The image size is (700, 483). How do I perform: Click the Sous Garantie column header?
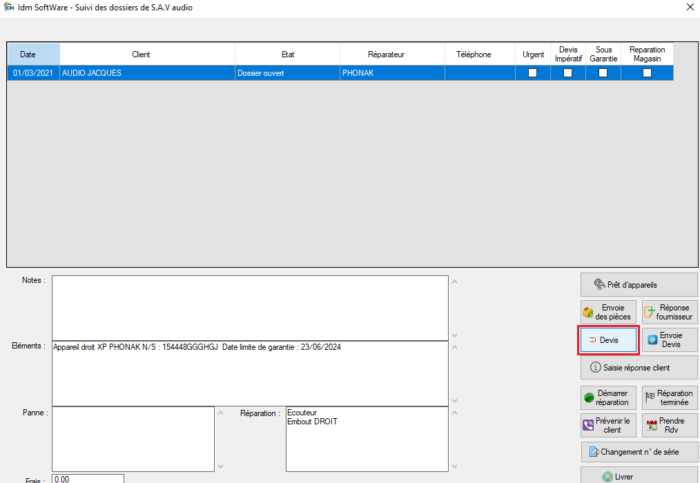pyautogui.click(x=603, y=54)
